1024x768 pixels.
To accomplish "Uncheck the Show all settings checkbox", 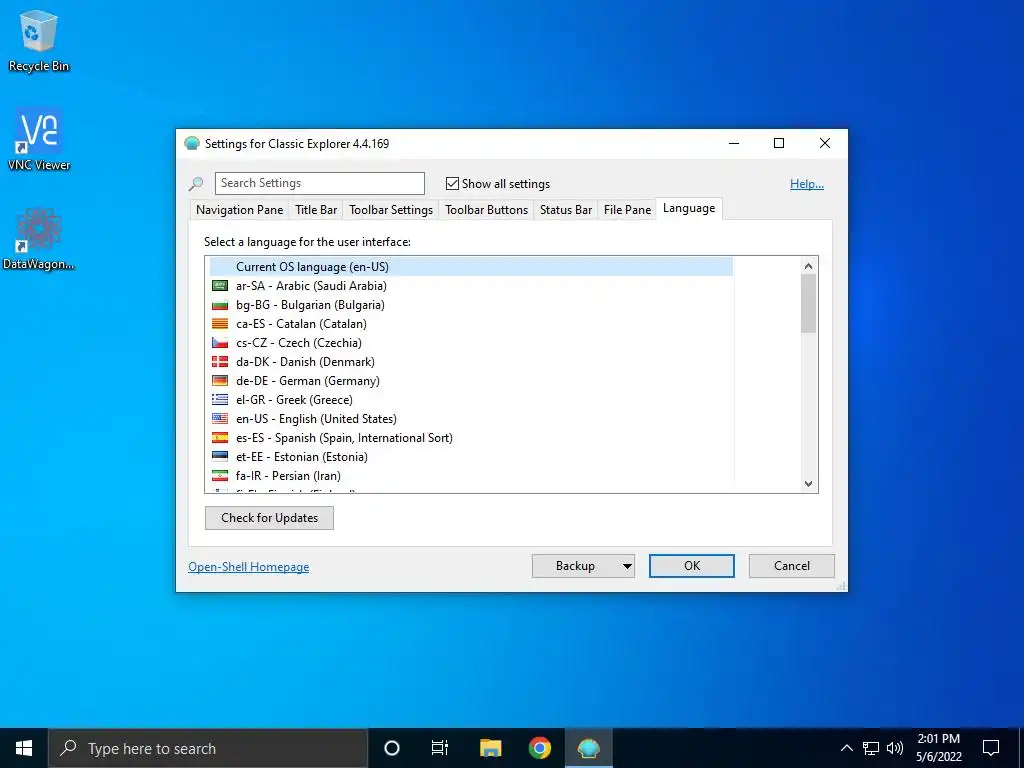I will tap(452, 184).
